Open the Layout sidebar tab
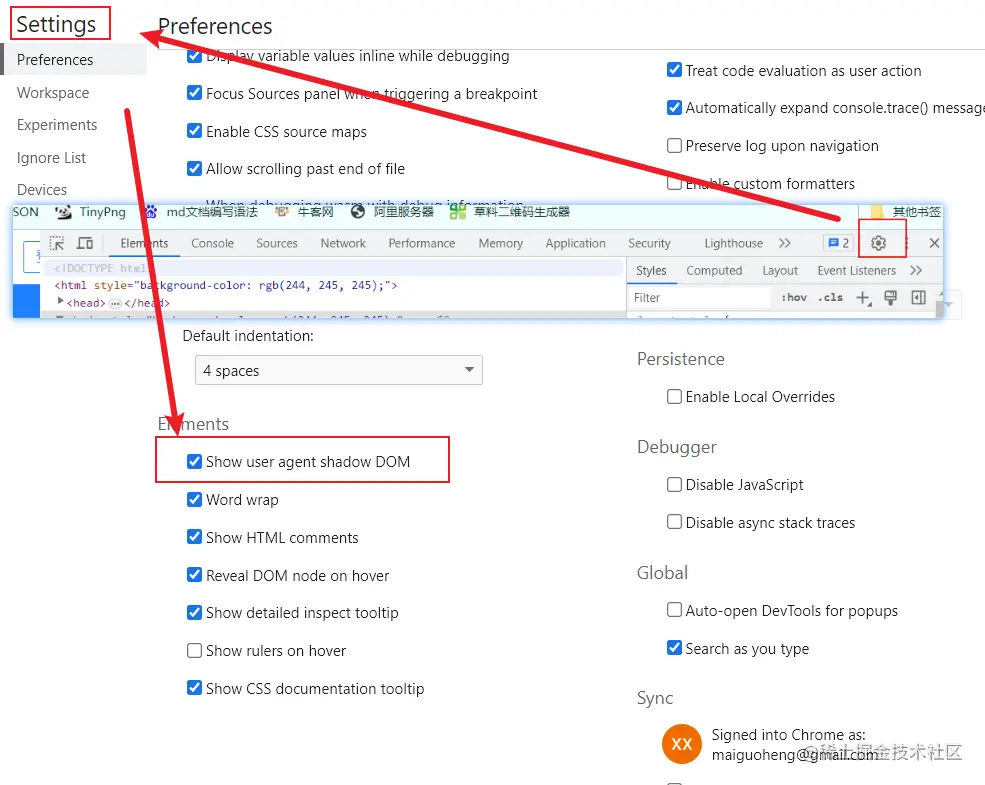 (780, 271)
